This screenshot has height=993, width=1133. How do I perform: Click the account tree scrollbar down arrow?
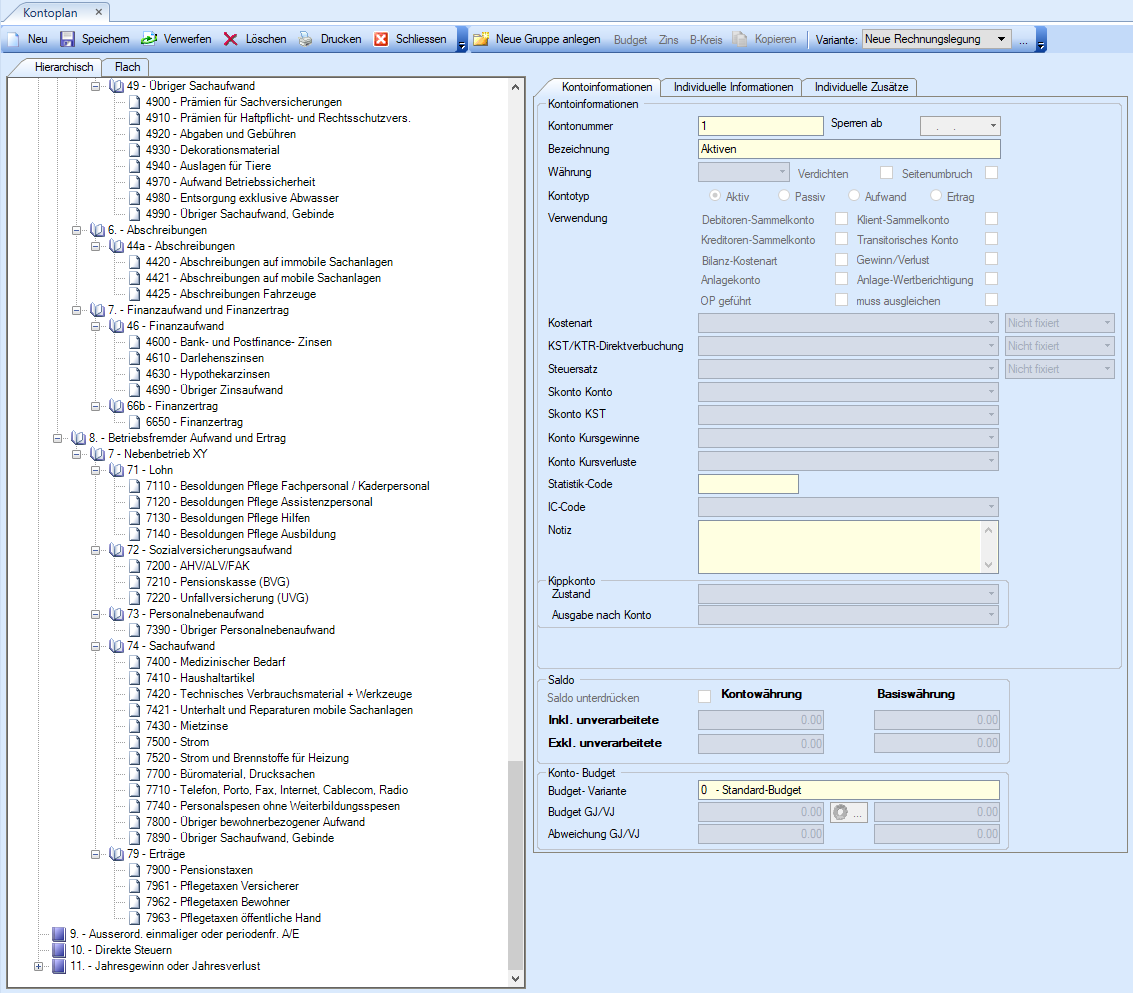515,979
